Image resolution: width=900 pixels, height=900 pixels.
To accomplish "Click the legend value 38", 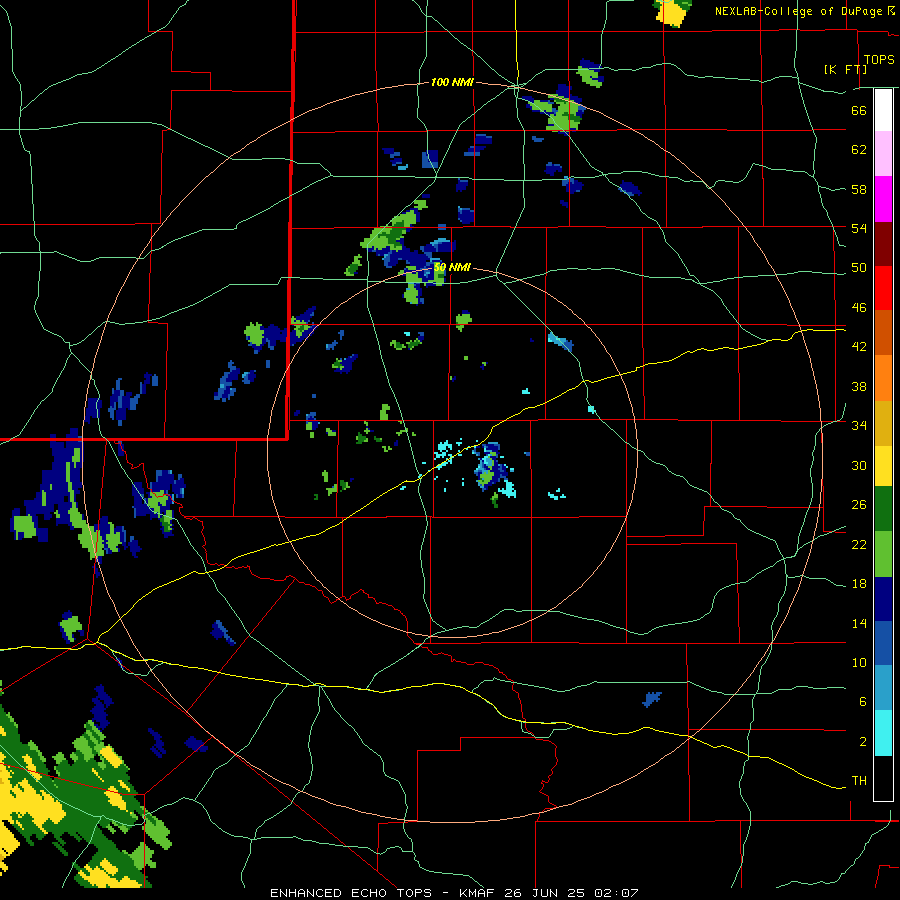I will coord(859,386).
